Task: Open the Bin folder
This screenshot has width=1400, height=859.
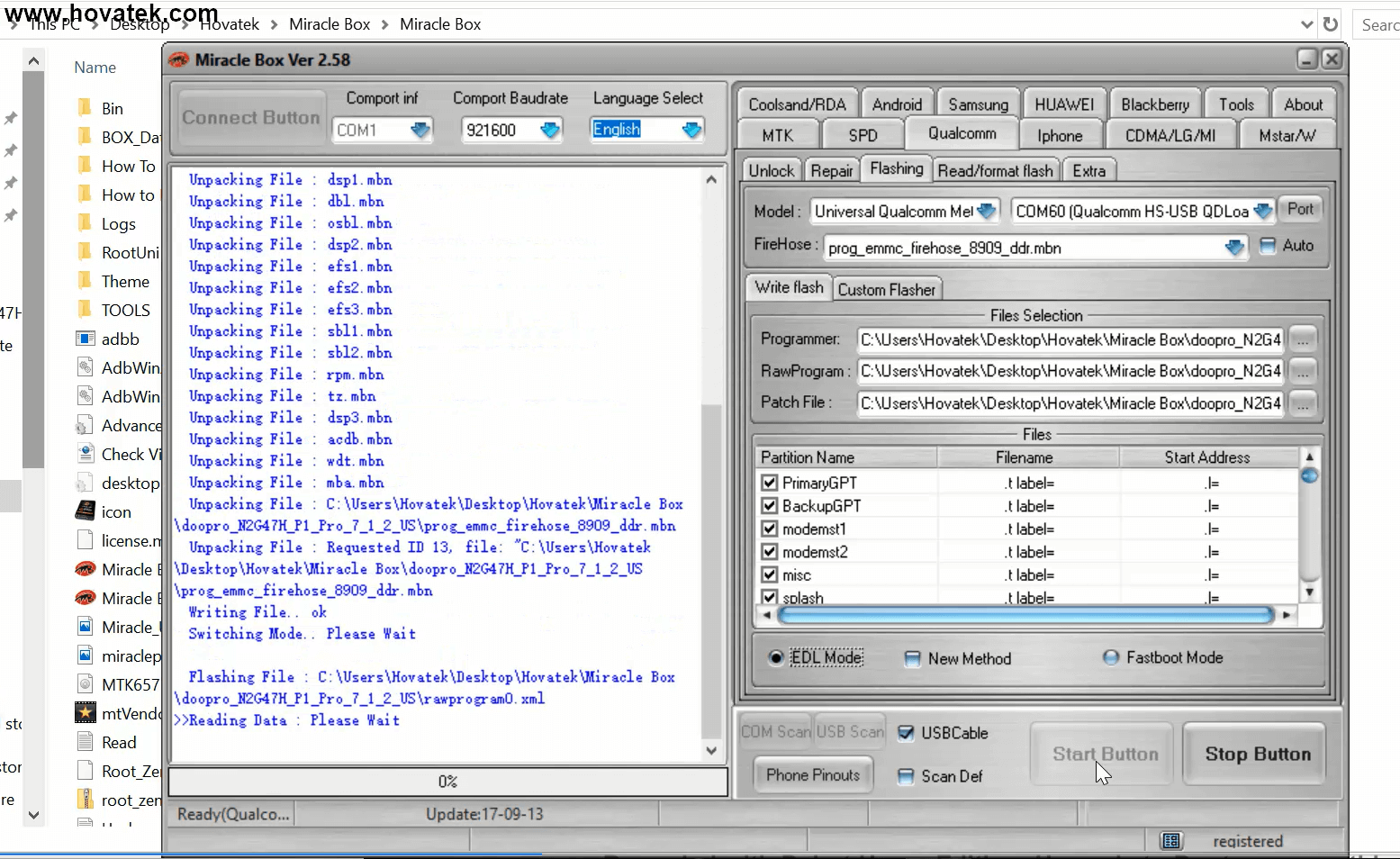Action: 112,109
